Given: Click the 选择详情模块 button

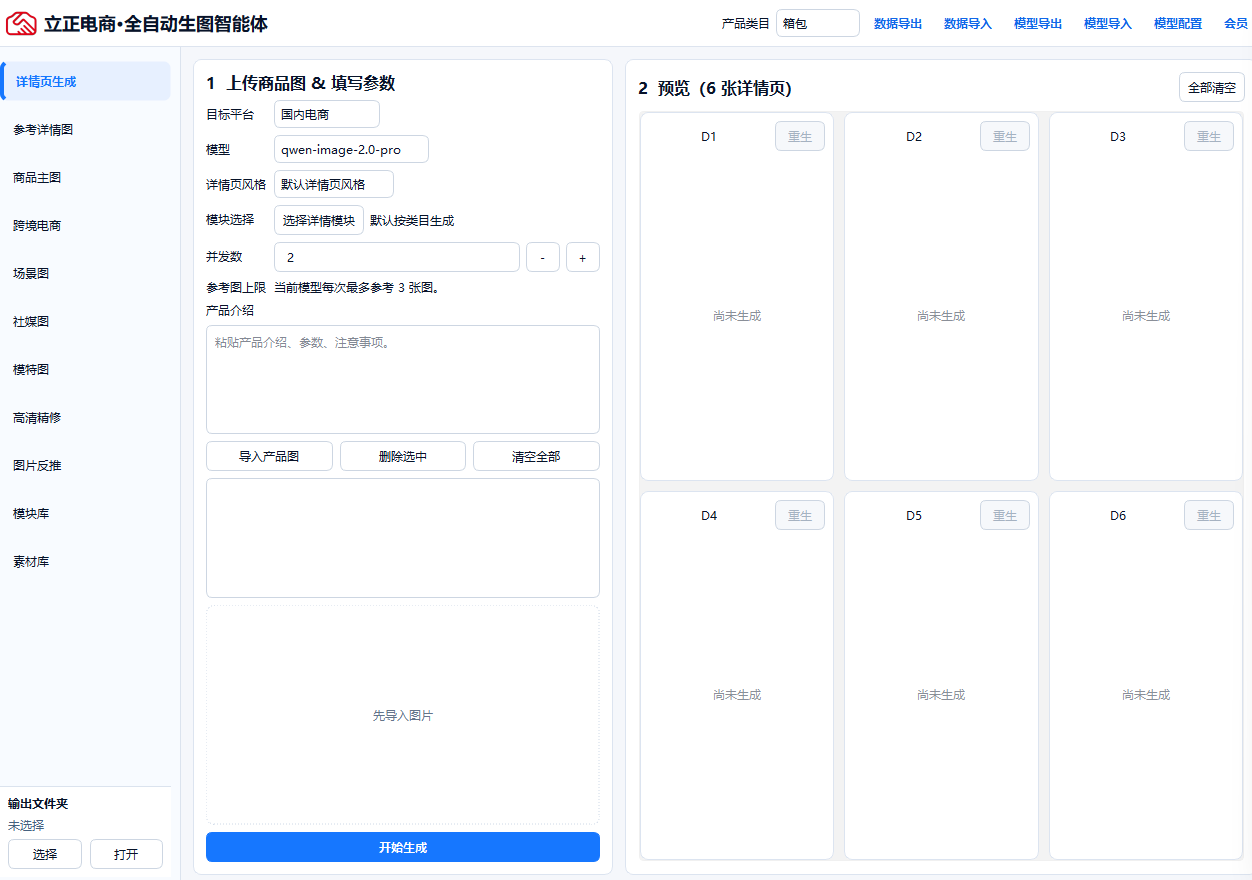Looking at the screenshot, I should 319,220.
